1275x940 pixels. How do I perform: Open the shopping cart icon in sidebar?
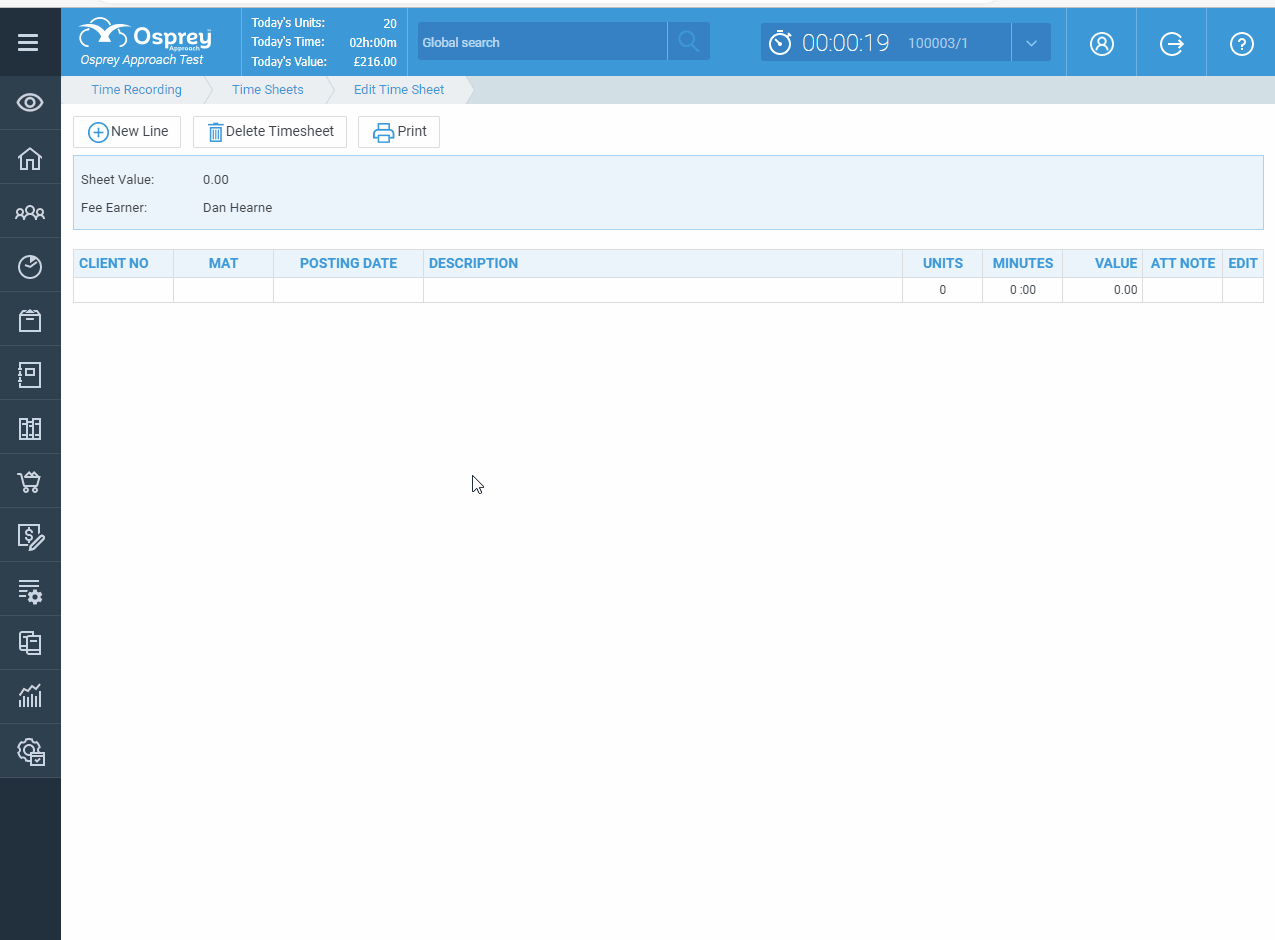coord(30,483)
